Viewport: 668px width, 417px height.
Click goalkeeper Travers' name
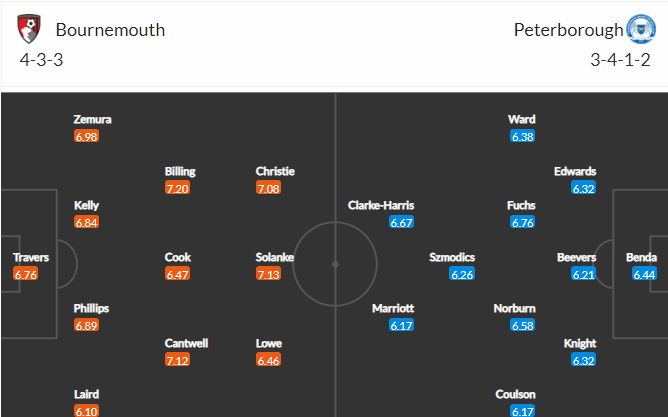[x=31, y=257]
